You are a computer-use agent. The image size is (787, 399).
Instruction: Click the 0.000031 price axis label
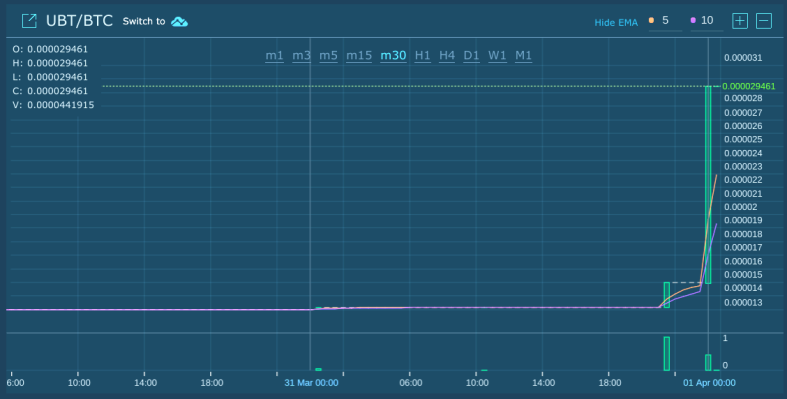743,58
